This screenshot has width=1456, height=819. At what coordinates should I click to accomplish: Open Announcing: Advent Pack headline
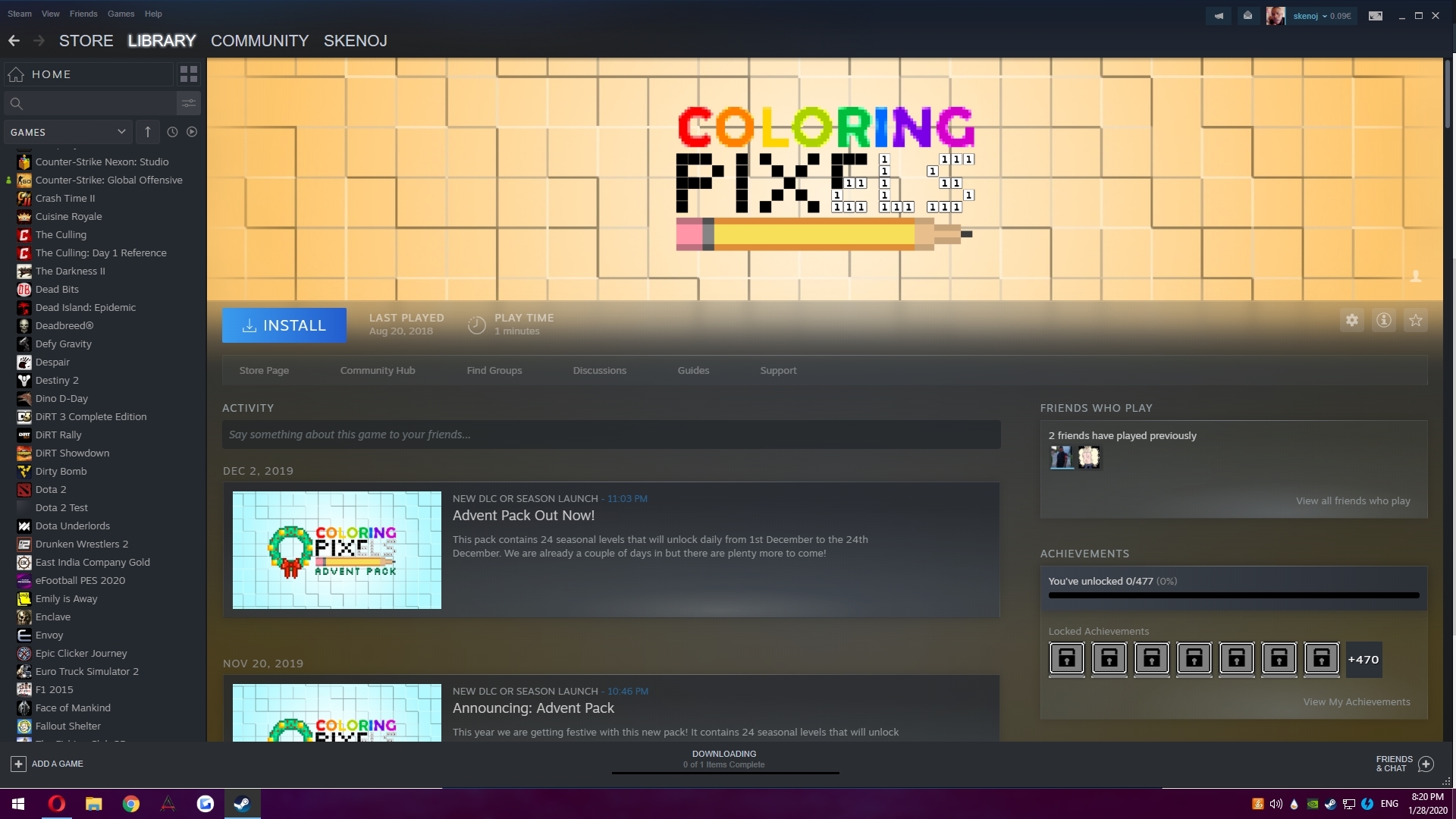click(x=533, y=708)
